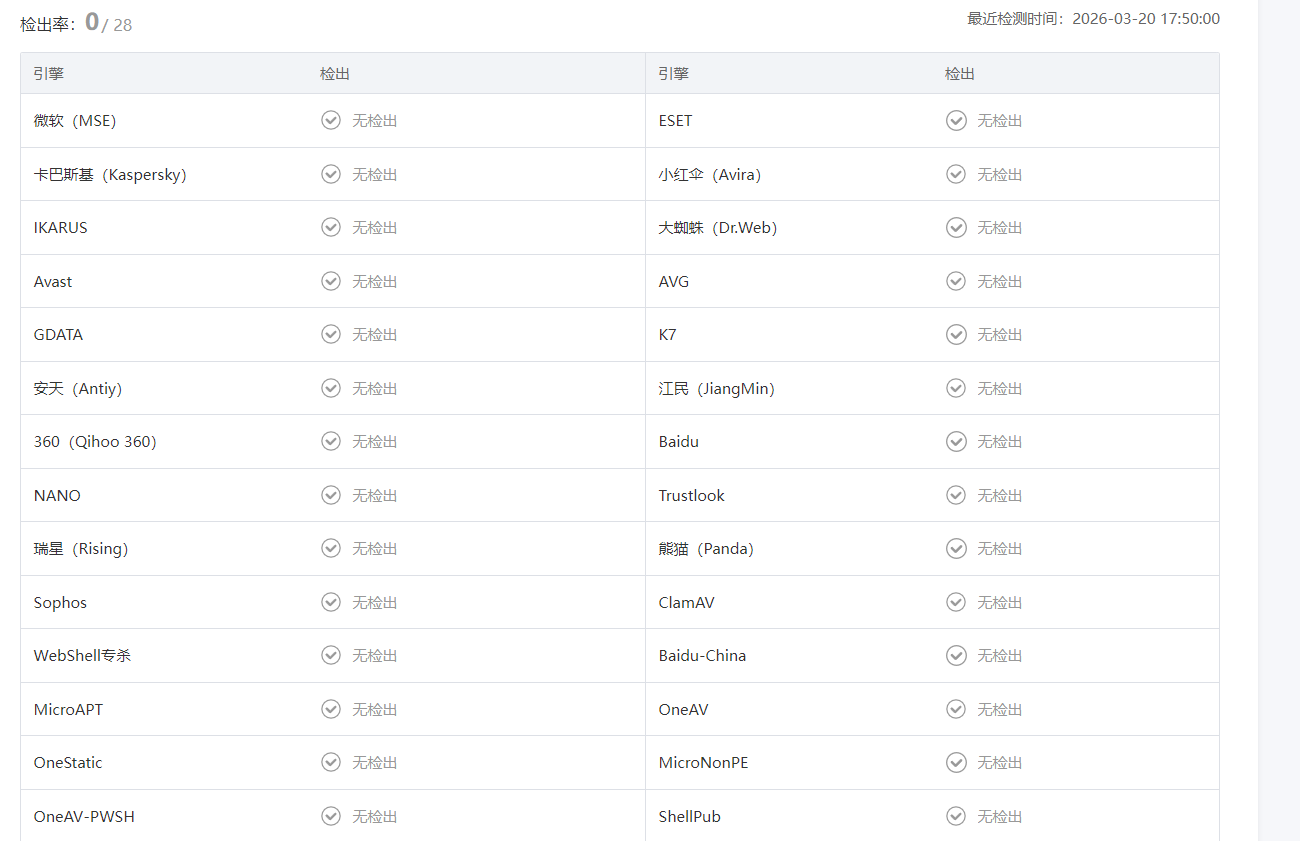Click the check icon in the 微软 (MSE) row
This screenshot has height=841, width=1300.
[x=331, y=120]
